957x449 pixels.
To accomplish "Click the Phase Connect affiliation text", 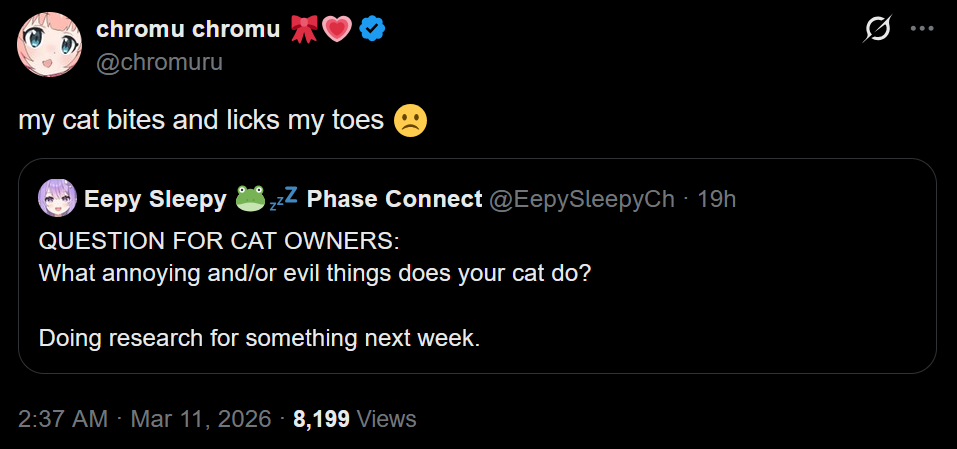I will click(x=394, y=199).
